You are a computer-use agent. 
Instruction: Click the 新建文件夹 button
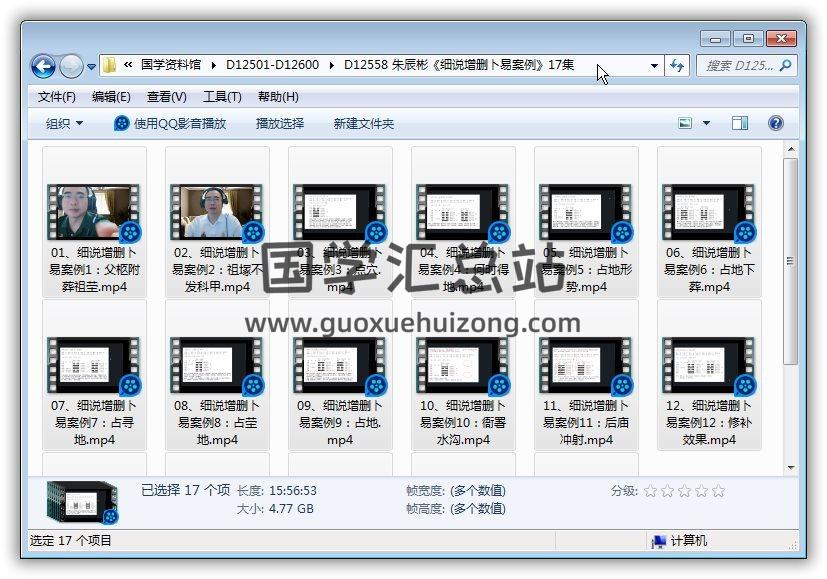pyautogui.click(x=364, y=123)
